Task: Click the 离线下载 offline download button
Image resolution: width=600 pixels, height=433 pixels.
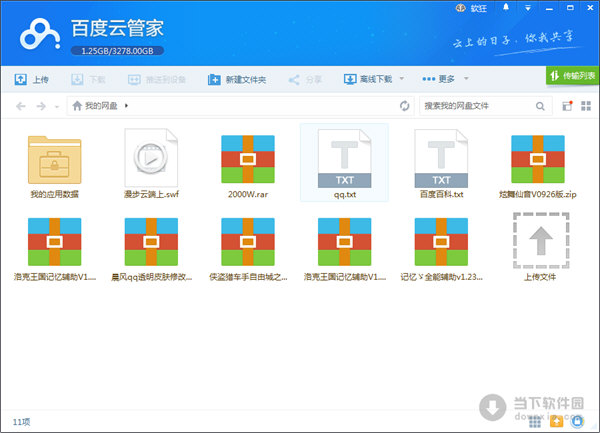Action: 368,79
